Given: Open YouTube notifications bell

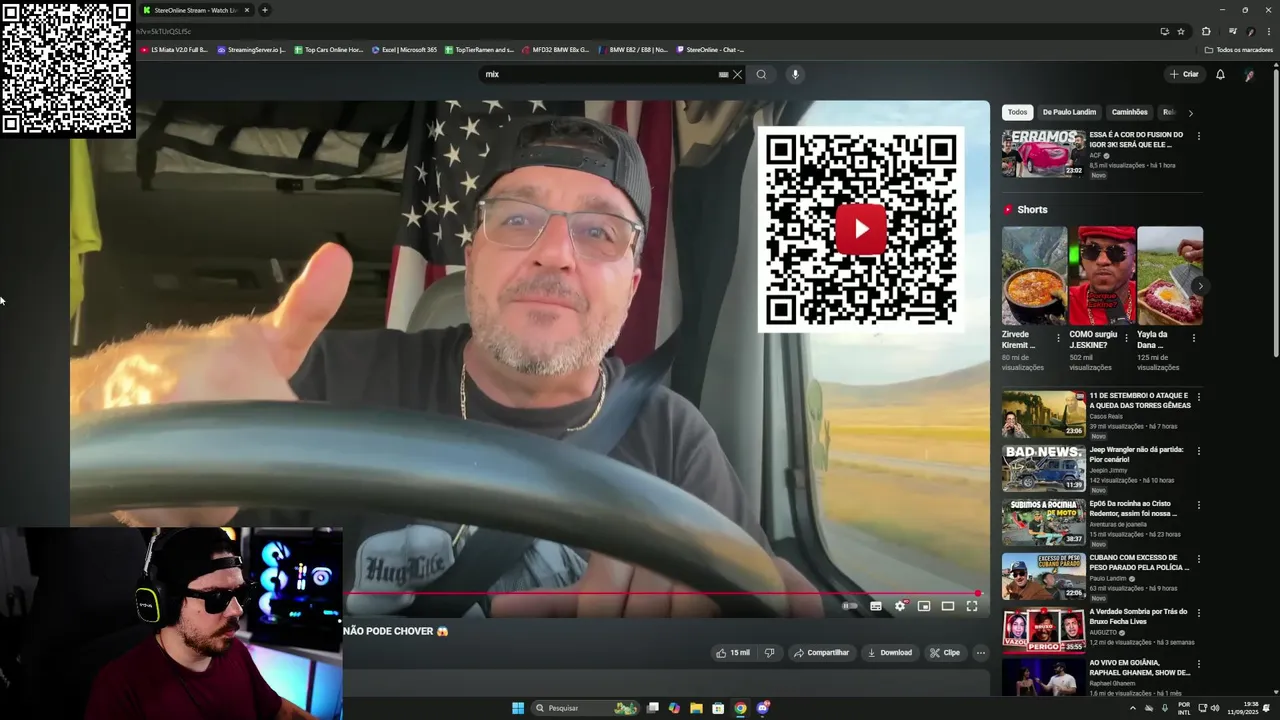Looking at the screenshot, I should tap(1220, 74).
